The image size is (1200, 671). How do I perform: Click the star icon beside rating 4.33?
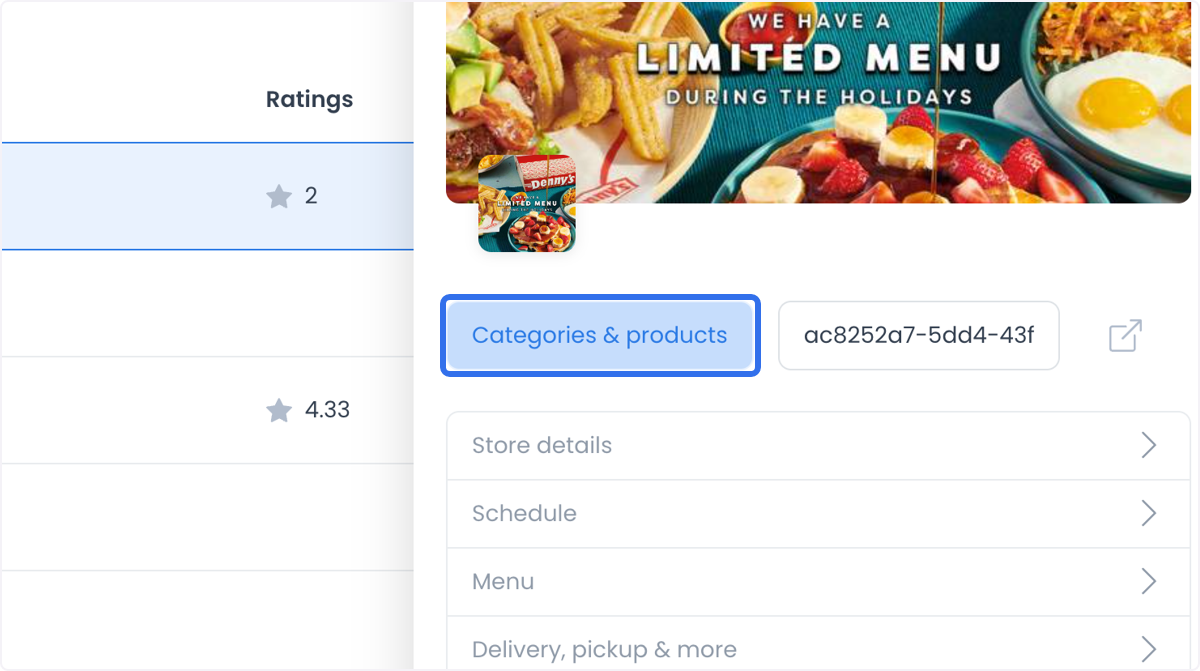[x=279, y=410]
